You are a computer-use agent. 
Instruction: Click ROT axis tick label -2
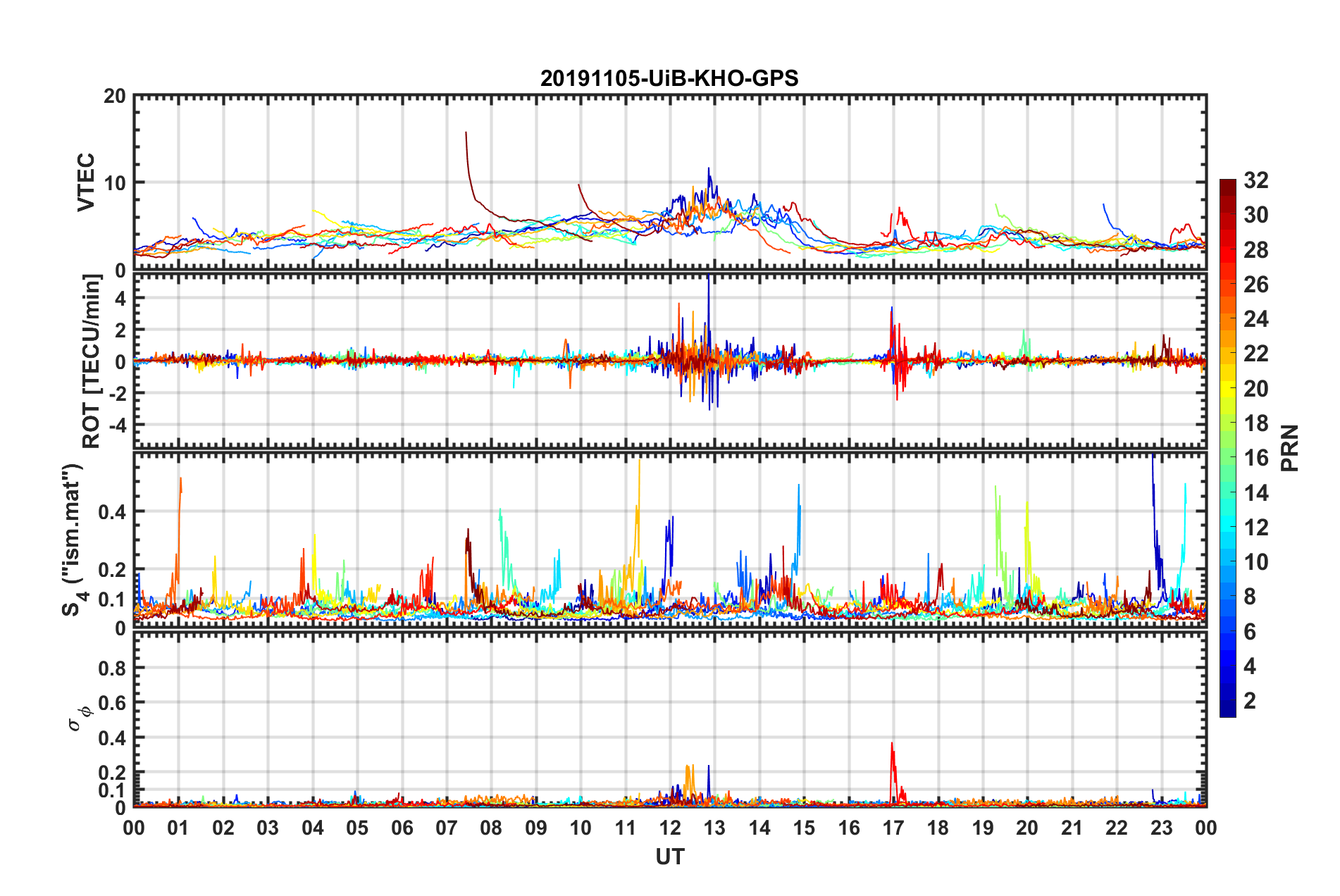[117, 393]
